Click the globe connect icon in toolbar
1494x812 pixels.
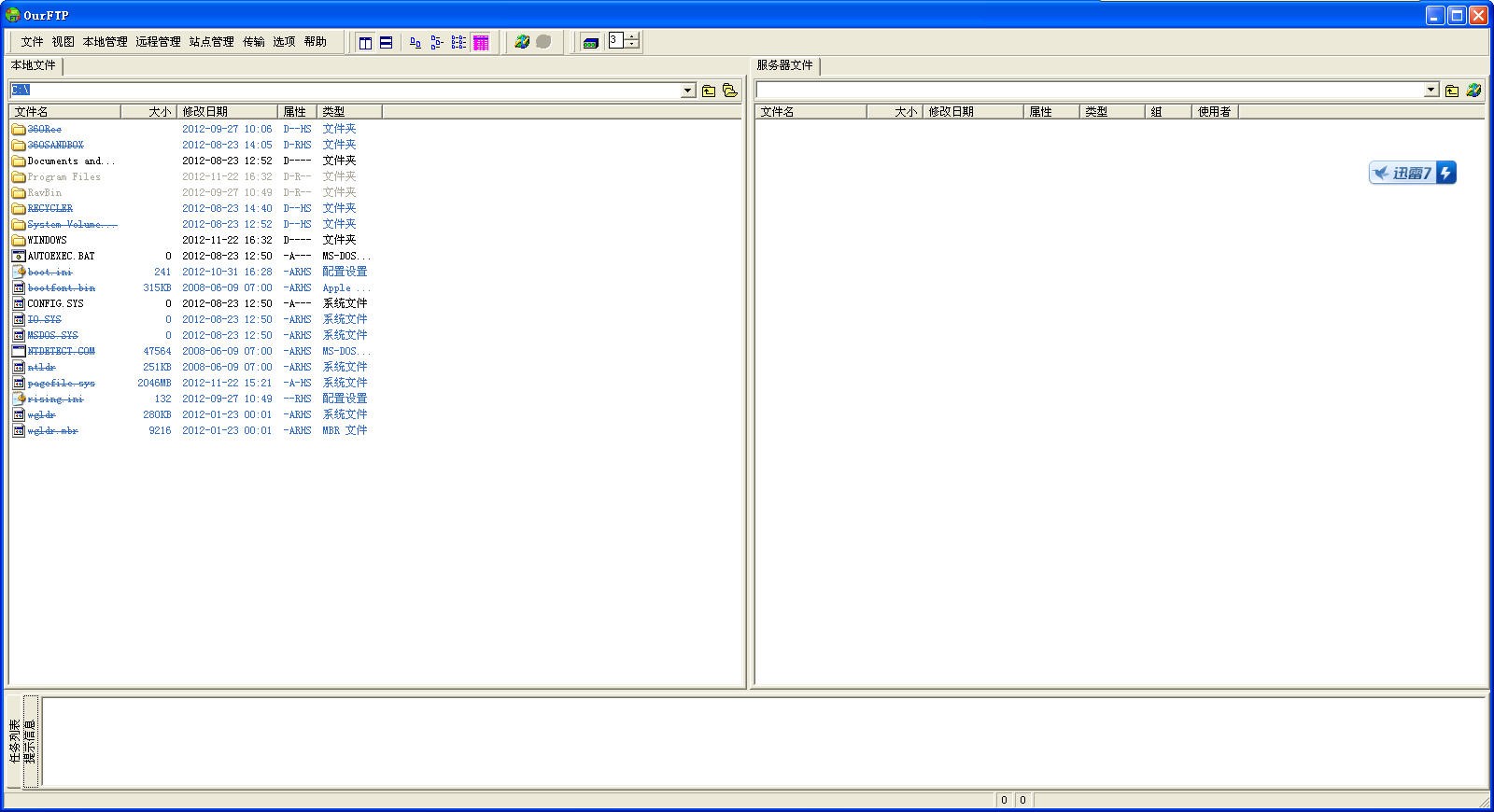tap(522, 42)
